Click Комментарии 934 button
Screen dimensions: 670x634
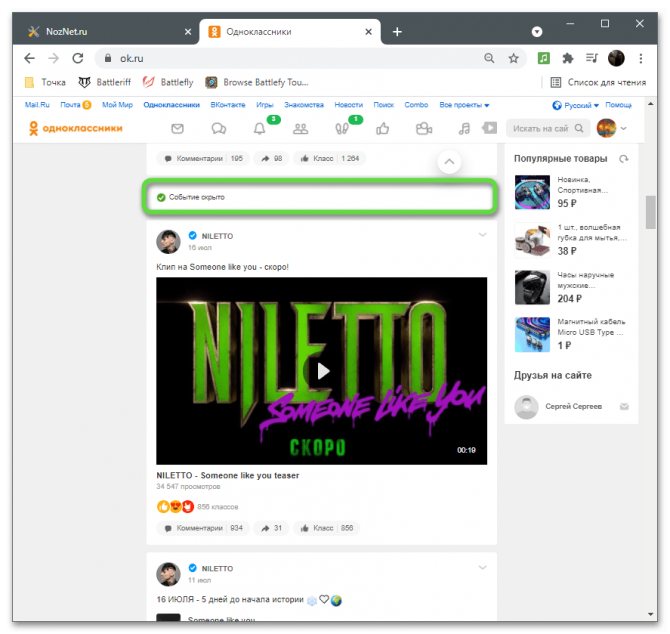[x=203, y=528]
